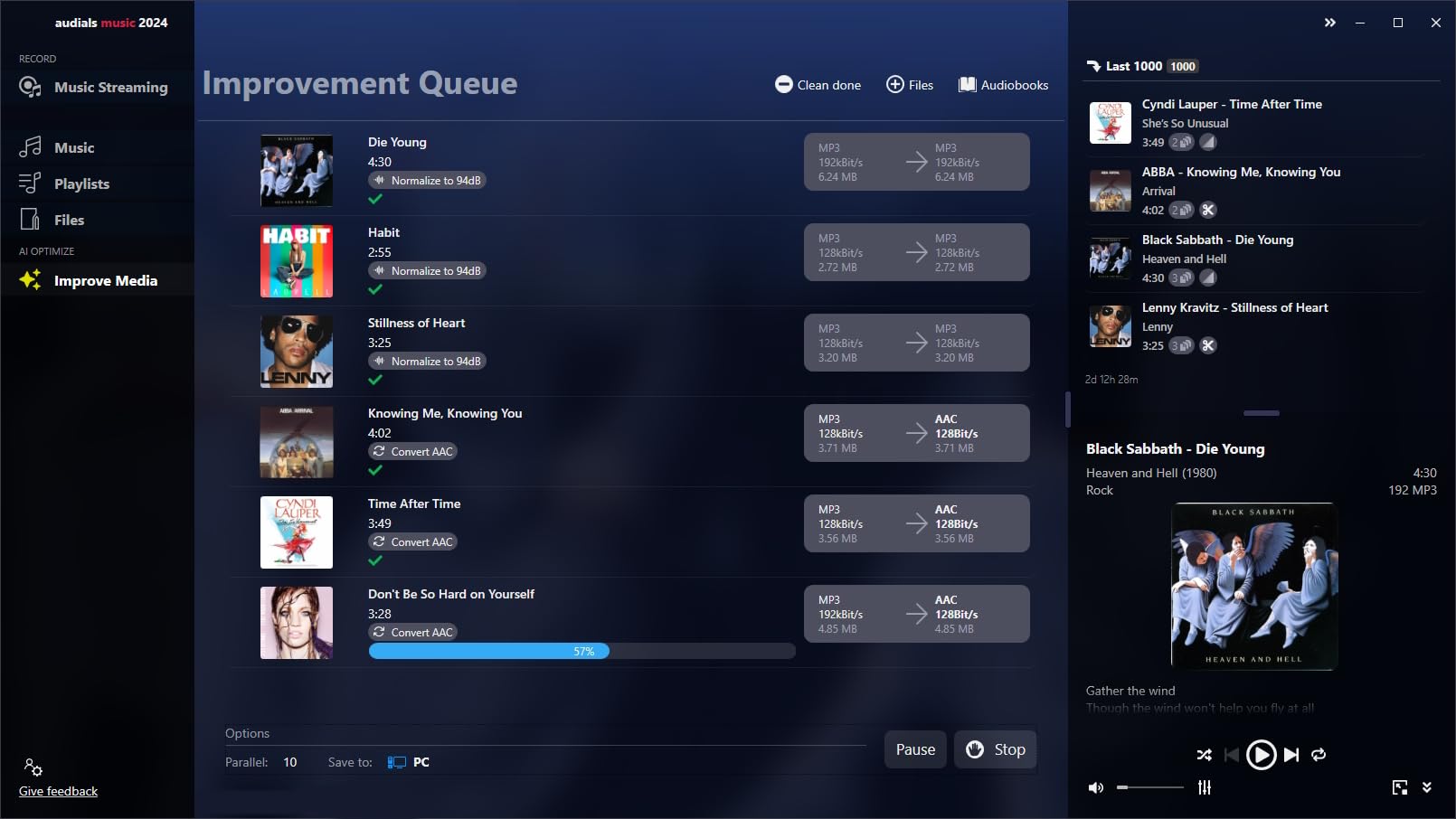The image size is (1456, 819).
Task: Open Give feedback link
Action: click(x=58, y=791)
